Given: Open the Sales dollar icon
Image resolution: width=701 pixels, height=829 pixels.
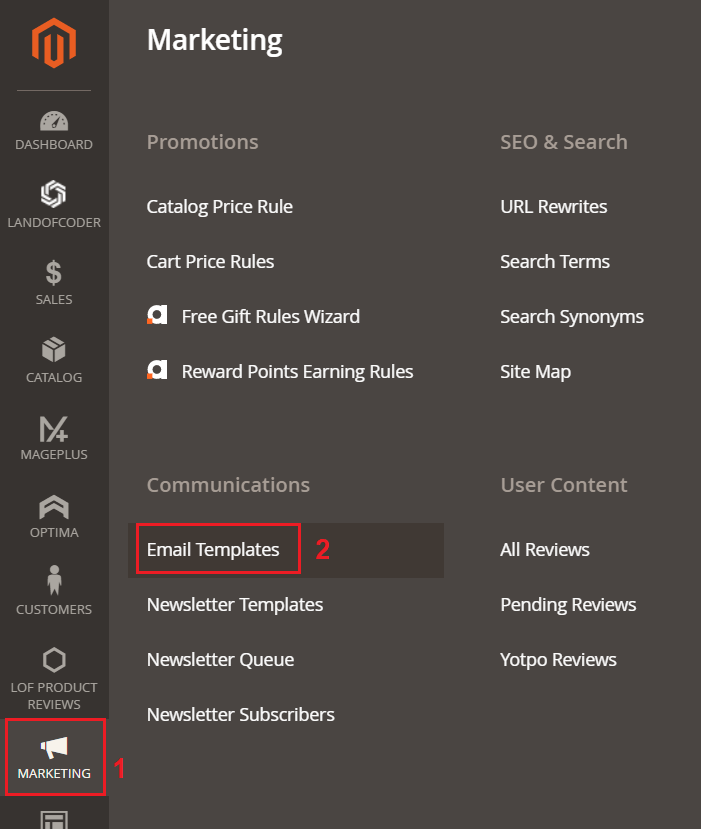Looking at the screenshot, I should (54, 273).
